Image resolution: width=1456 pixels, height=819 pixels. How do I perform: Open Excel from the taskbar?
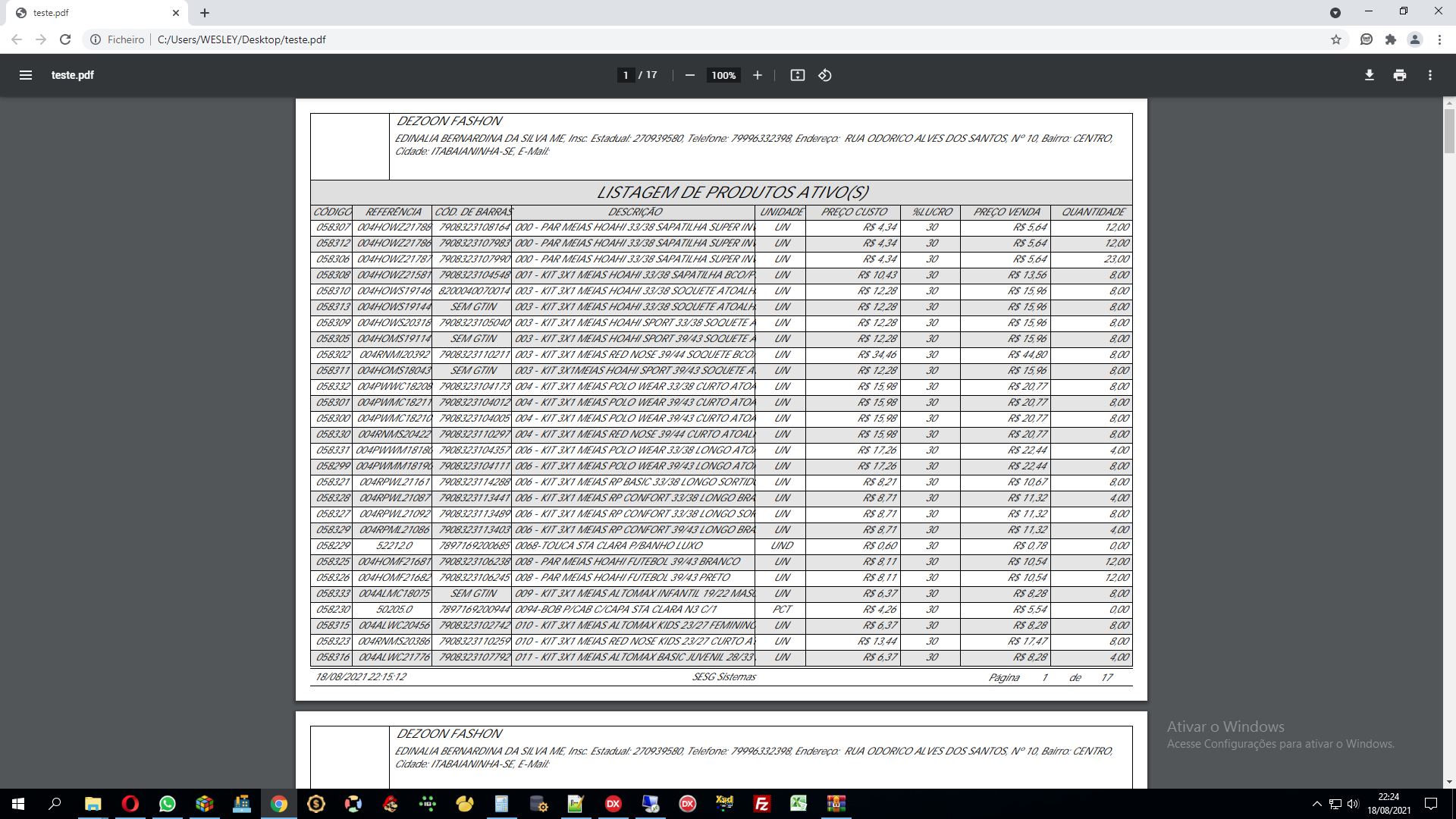(799, 804)
